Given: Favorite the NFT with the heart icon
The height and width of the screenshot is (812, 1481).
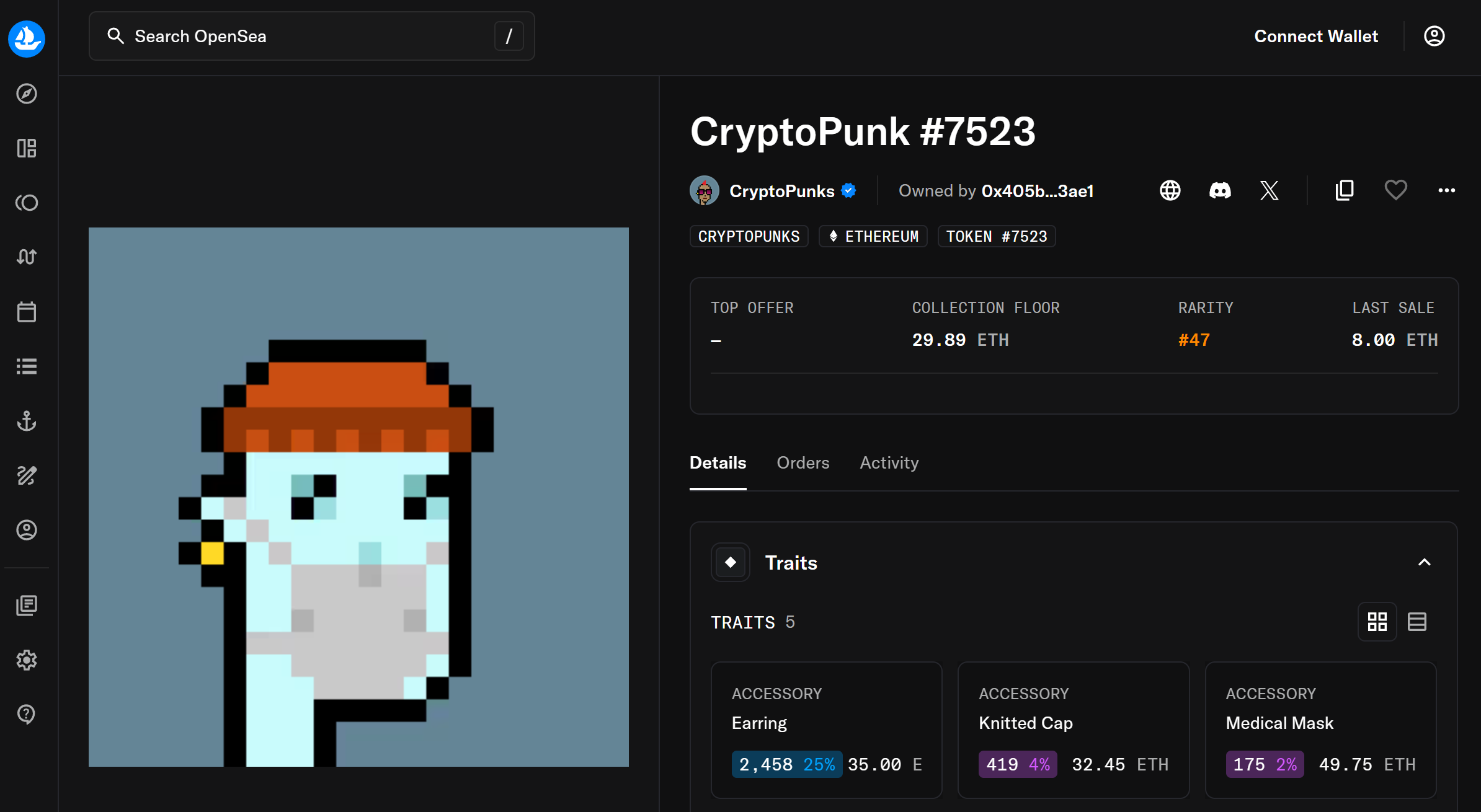Looking at the screenshot, I should (x=1395, y=190).
